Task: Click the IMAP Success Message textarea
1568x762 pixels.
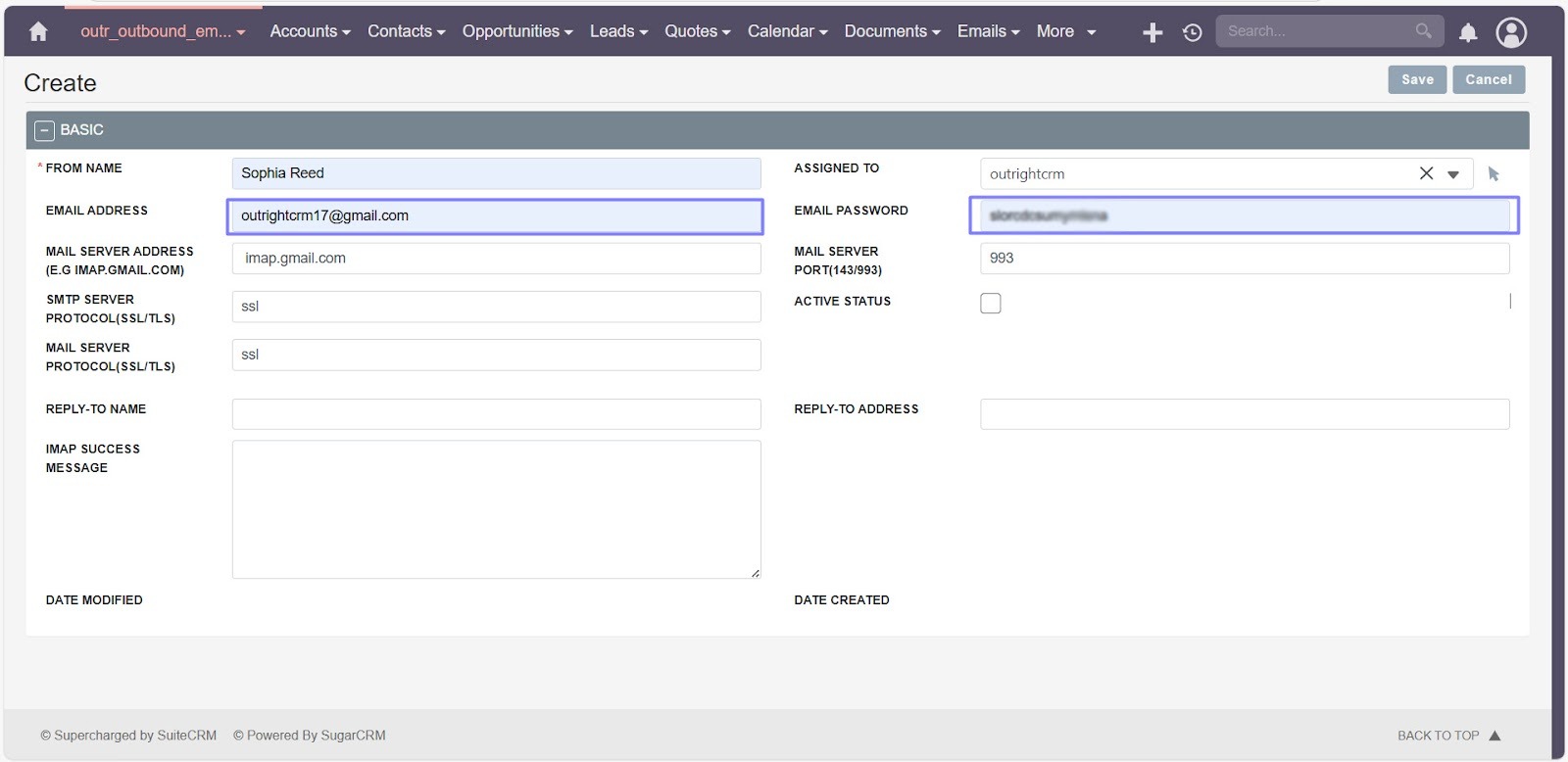Action: (496, 508)
